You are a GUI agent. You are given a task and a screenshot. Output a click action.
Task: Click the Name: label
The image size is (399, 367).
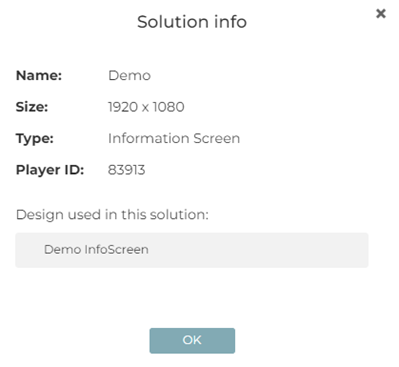39,76
